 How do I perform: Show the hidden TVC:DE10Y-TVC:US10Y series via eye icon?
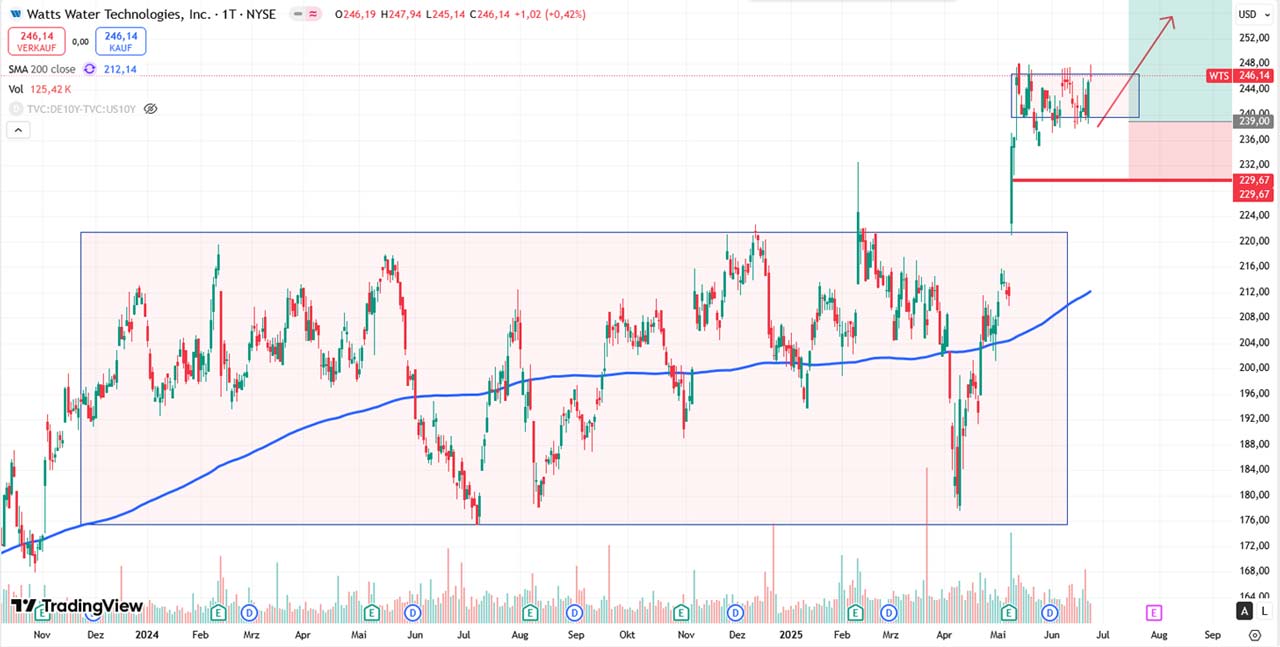point(150,108)
